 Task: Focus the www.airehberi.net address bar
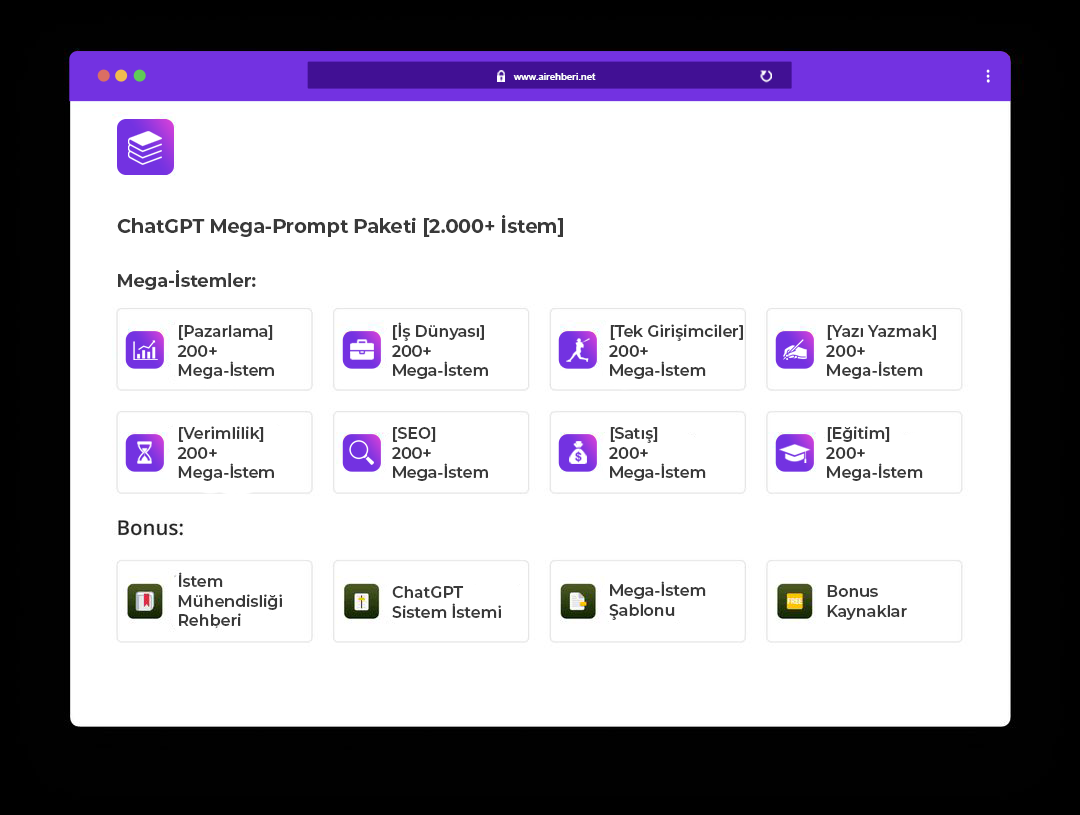click(550, 76)
